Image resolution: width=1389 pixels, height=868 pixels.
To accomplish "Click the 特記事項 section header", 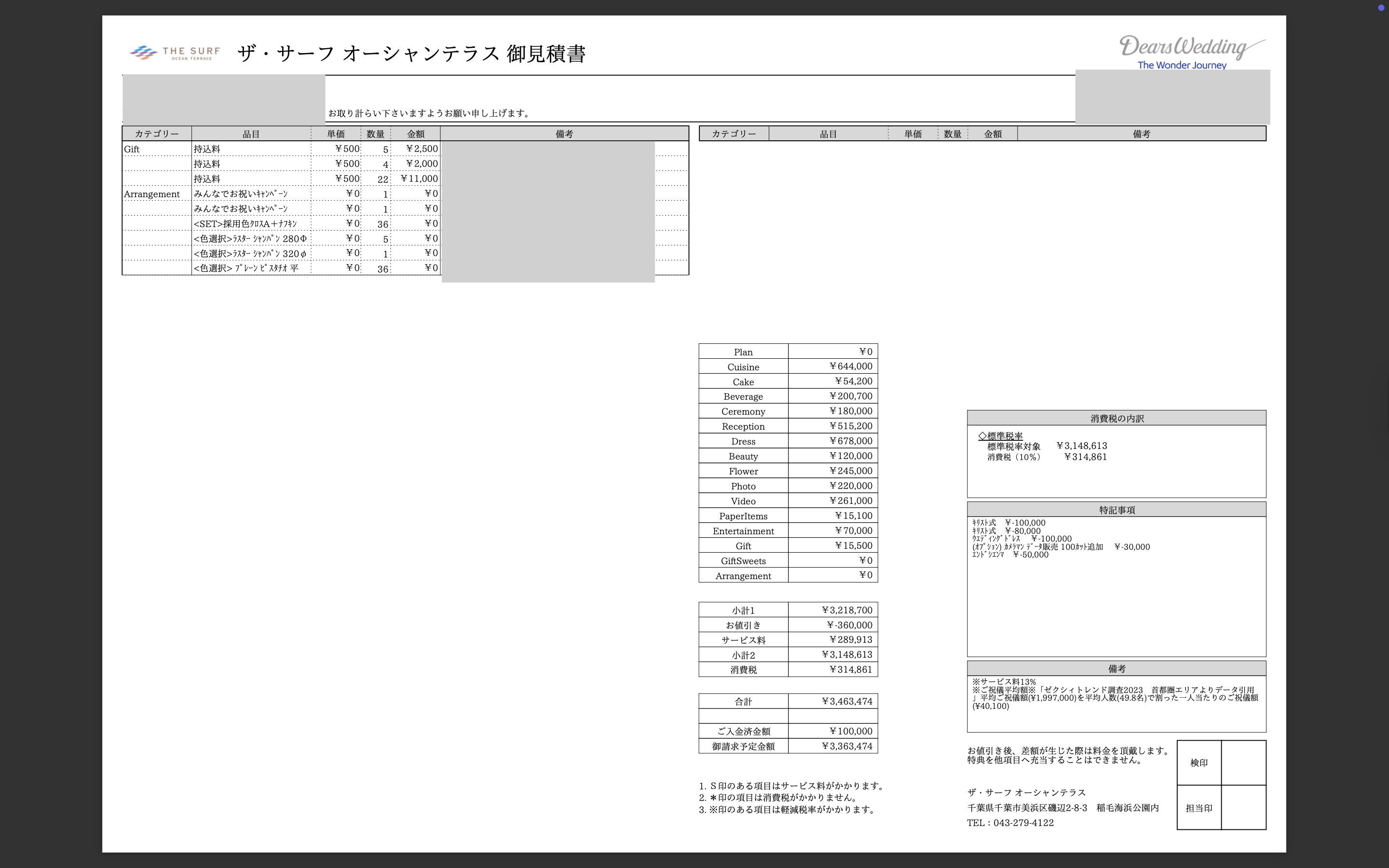I will (1117, 510).
